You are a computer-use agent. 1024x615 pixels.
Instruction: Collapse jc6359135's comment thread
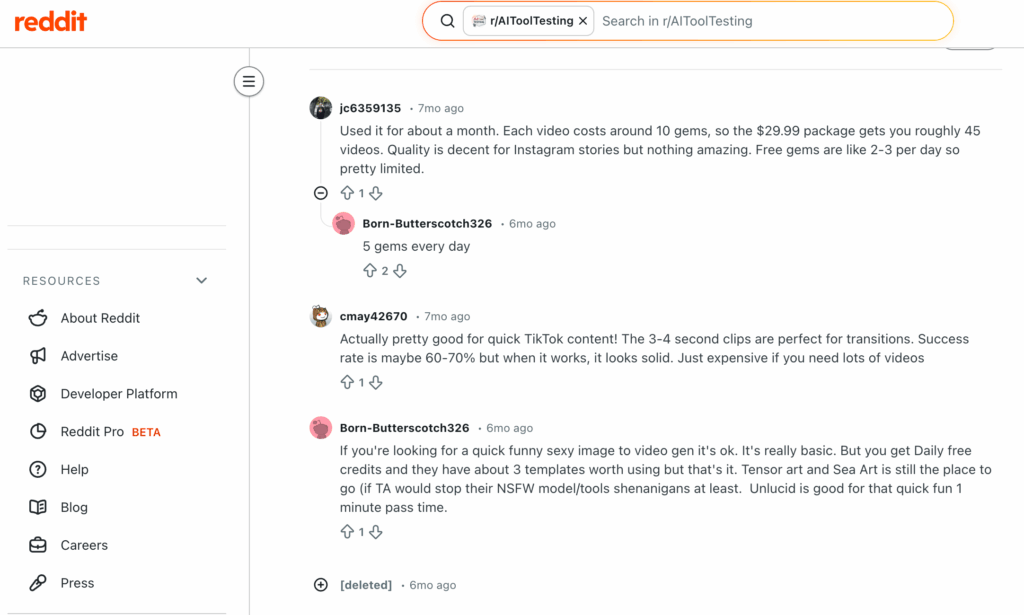click(x=320, y=192)
